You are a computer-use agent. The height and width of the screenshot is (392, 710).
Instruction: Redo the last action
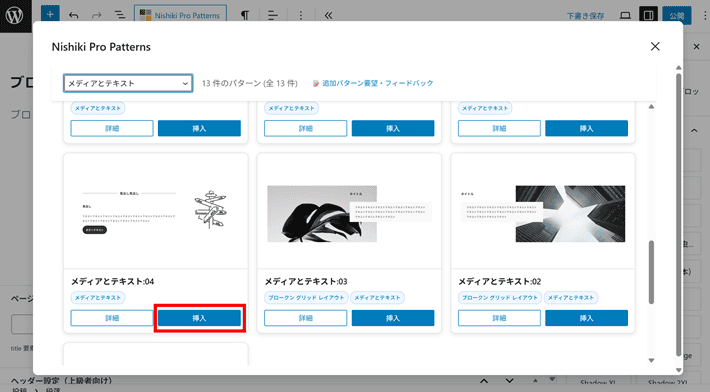click(96, 15)
